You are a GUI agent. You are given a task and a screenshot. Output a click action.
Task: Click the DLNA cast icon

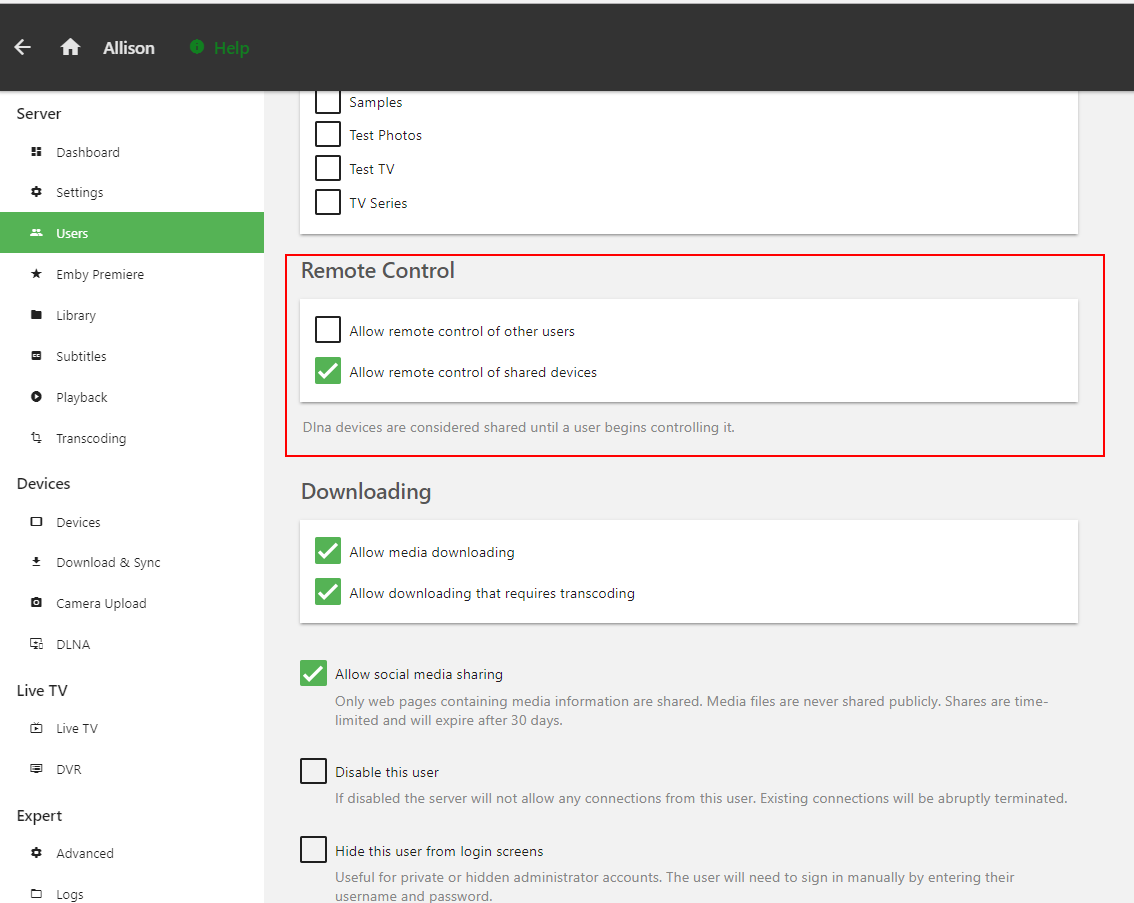(x=36, y=643)
